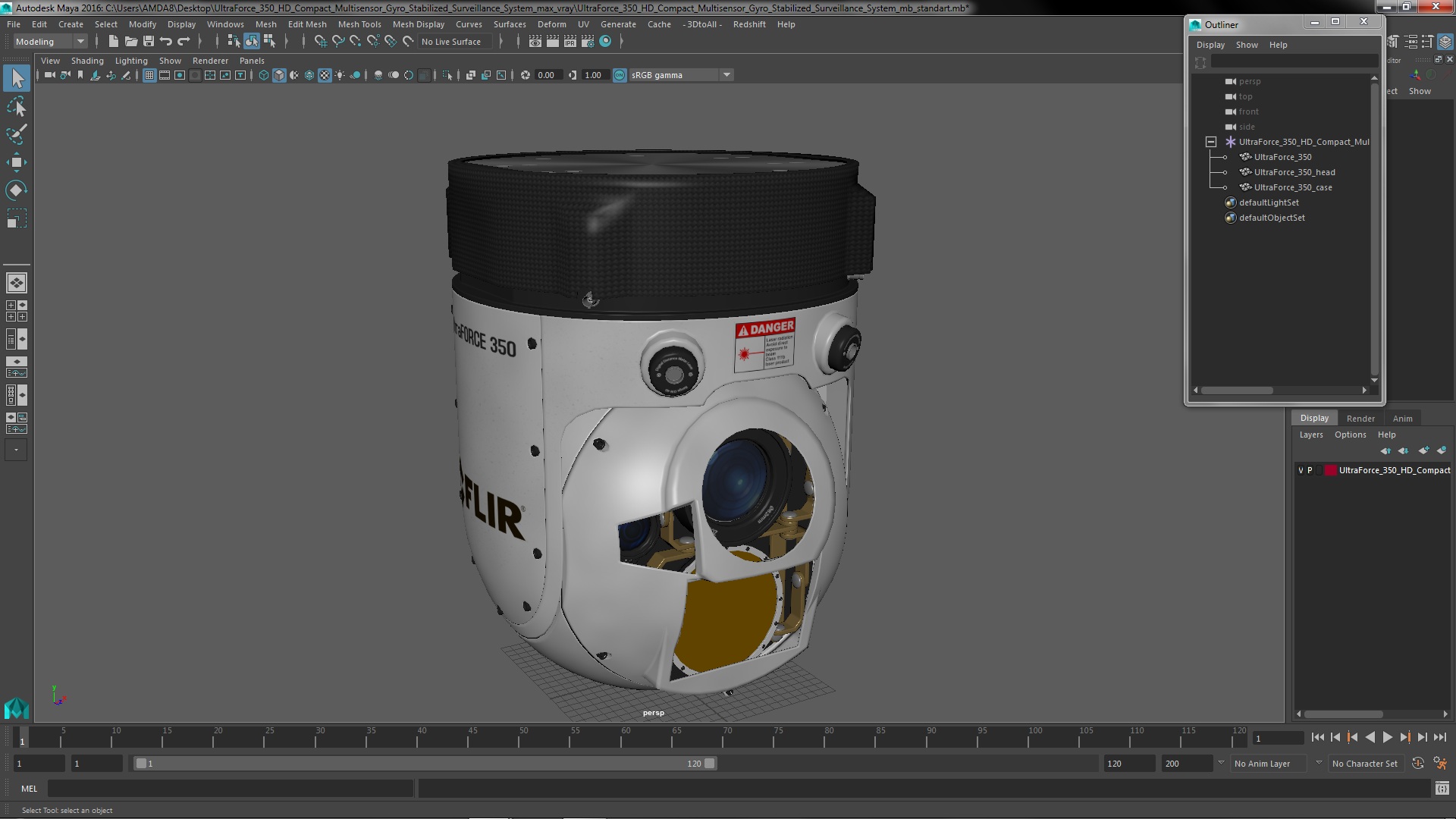Click the MEL command input field
This screenshot has width=1456, height=819.
[x=231, y=789]
